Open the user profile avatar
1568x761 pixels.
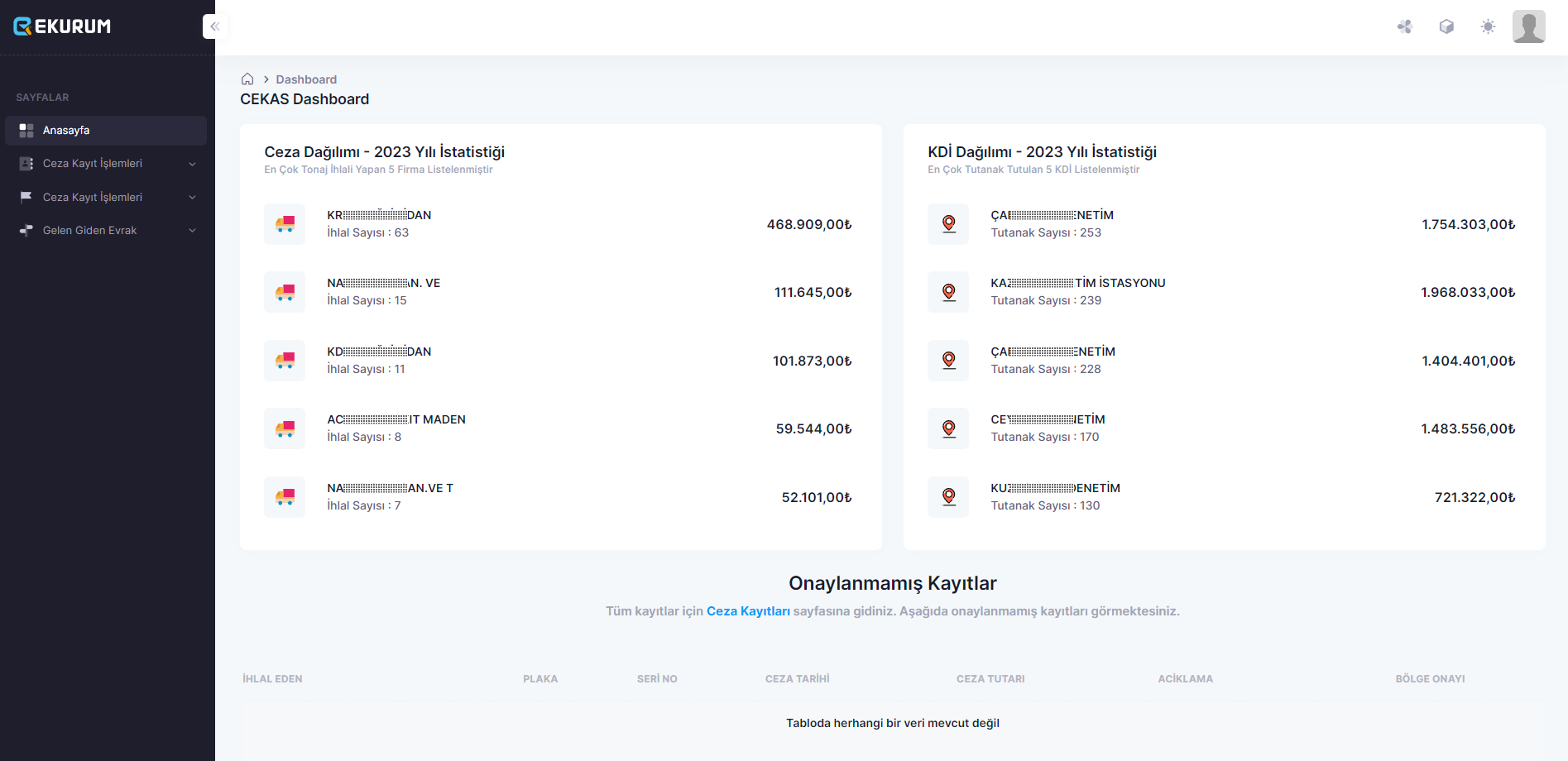point(1528,26)
